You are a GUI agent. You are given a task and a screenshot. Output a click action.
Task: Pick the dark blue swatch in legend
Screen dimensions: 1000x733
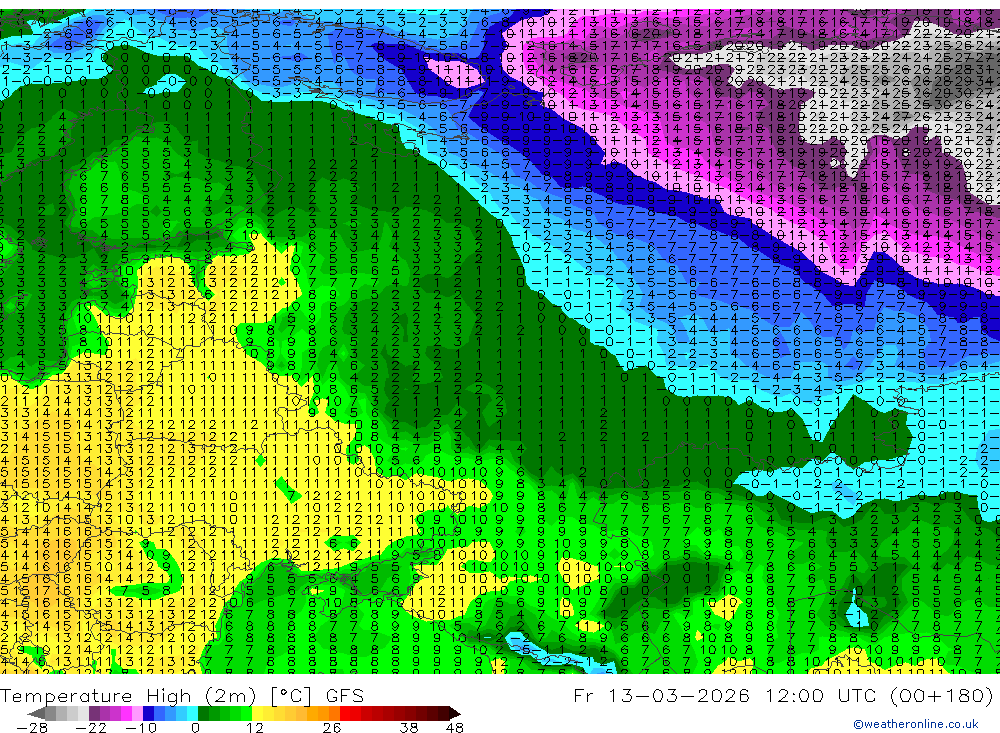[148, 714]
